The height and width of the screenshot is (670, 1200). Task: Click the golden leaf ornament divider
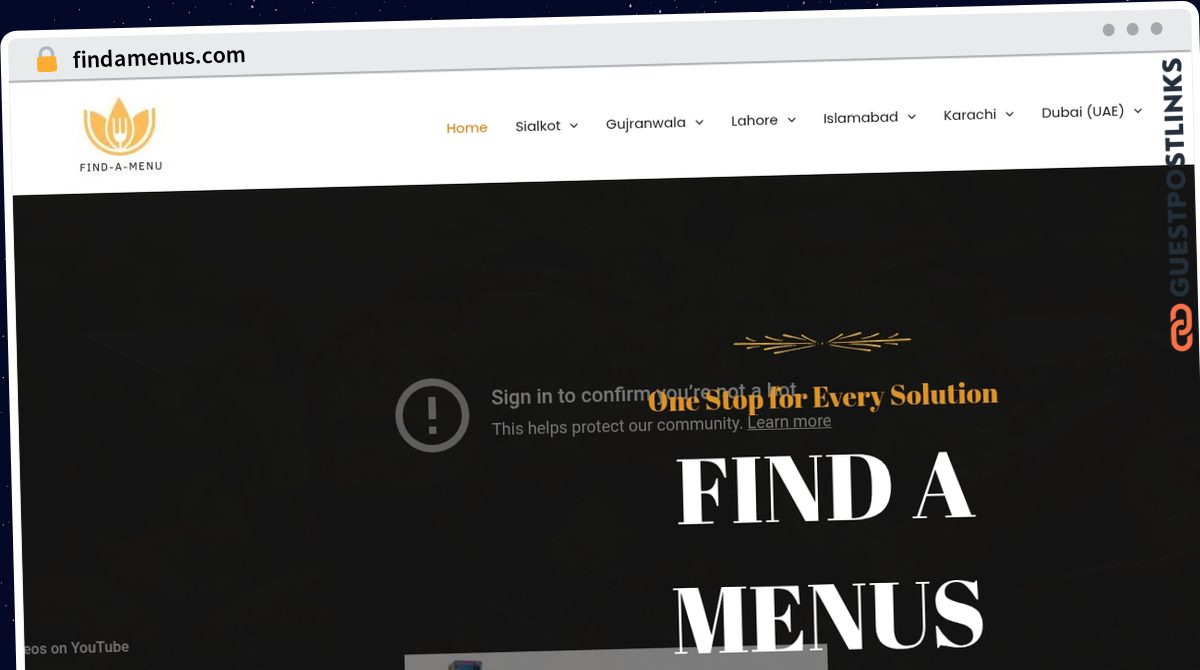pyautogui.click(x=822, y=342)
